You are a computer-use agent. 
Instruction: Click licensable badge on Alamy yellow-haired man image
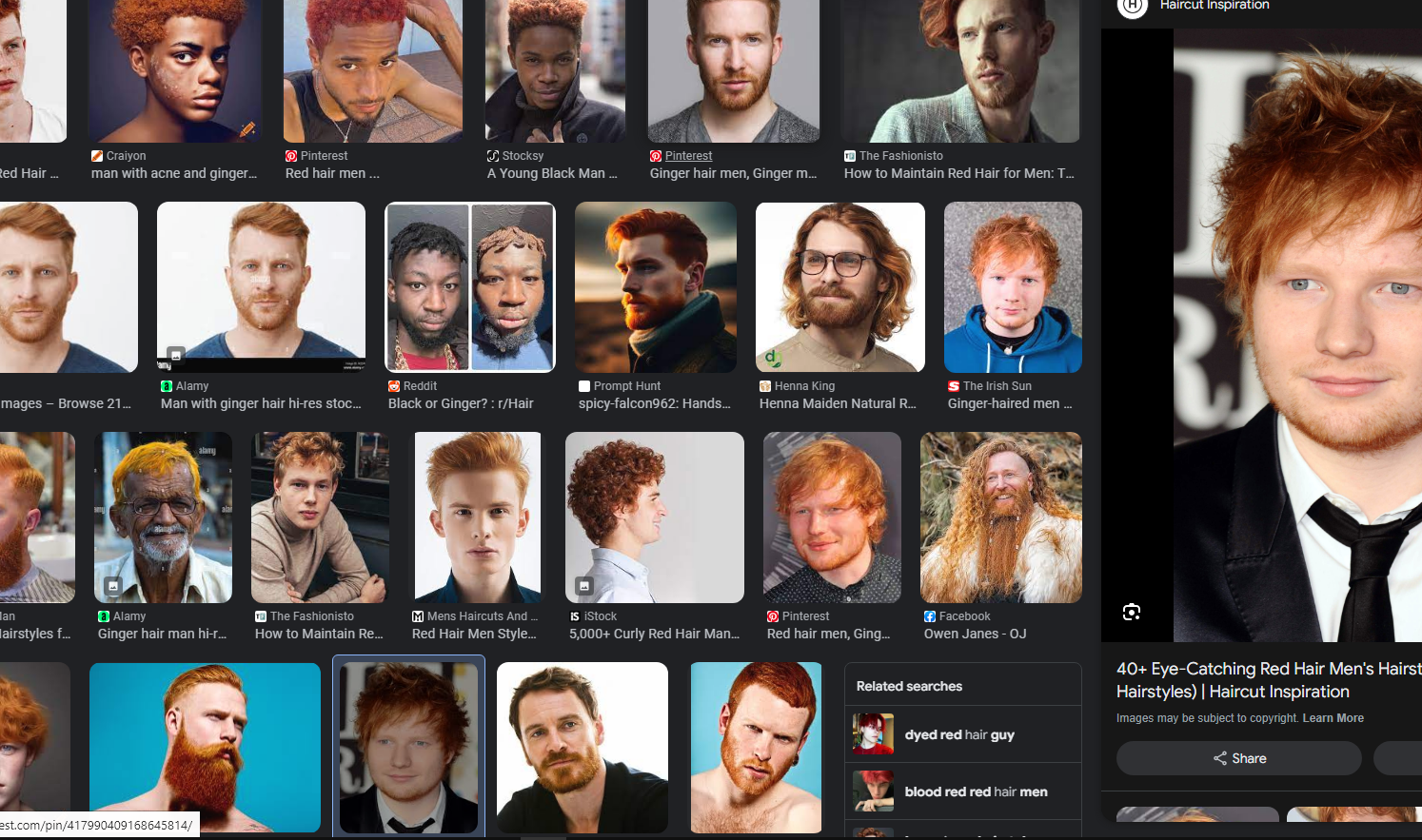[x=113, y=585]
